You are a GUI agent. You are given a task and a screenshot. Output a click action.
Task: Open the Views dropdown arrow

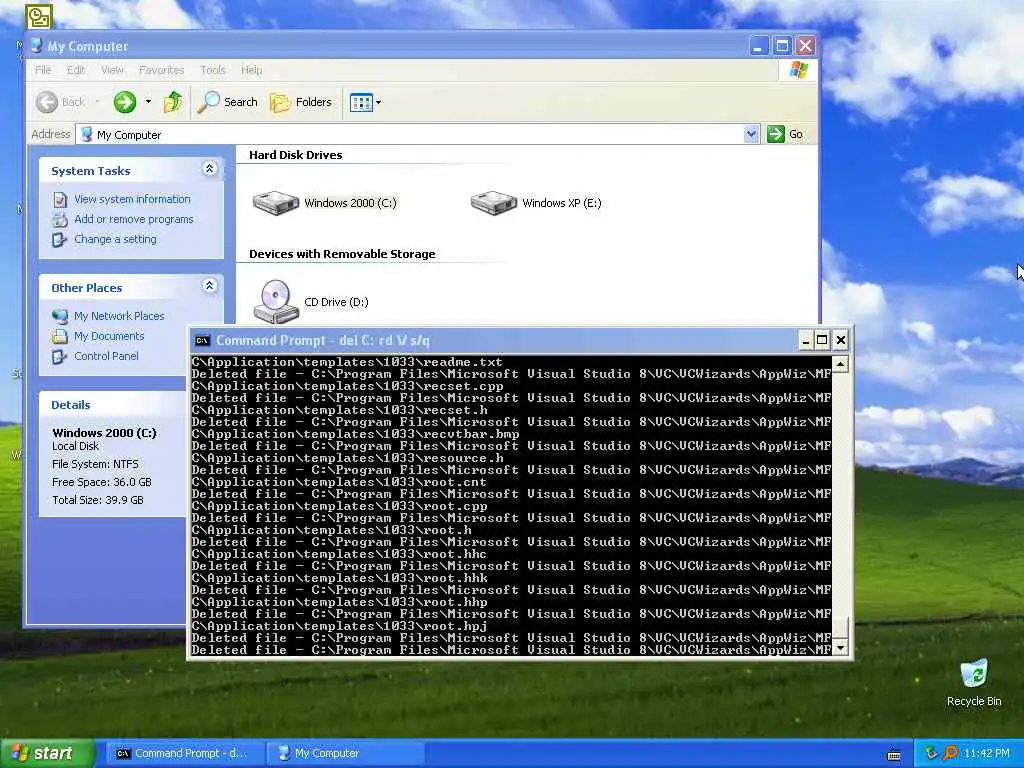click(x=379, y=103)
